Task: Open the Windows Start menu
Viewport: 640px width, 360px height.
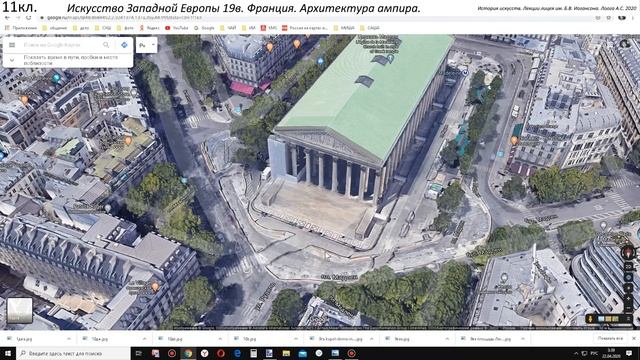Action: tap(7, 353)
